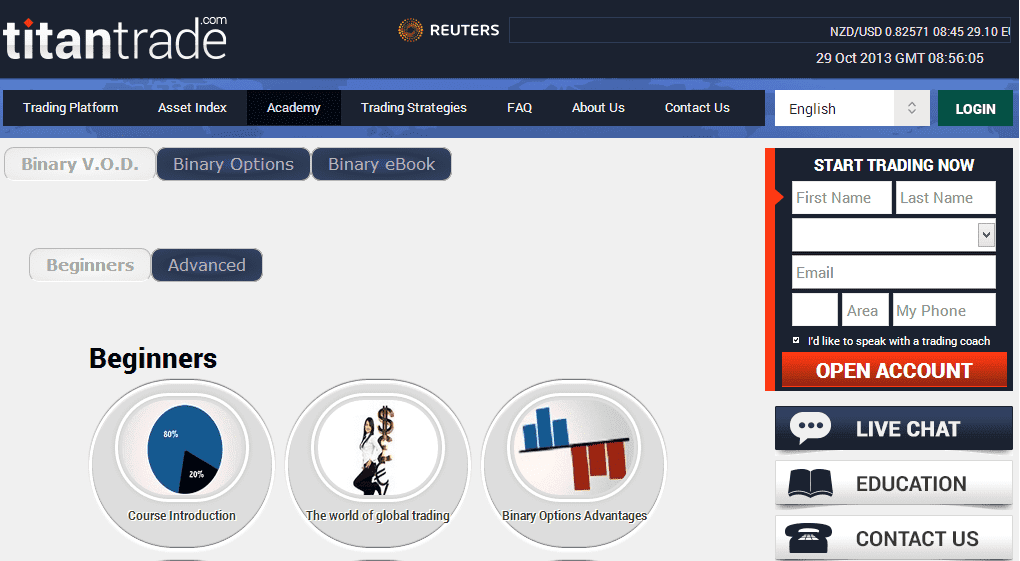
Task: Click the LIVE CHAT text label
Action: (907, 429)
